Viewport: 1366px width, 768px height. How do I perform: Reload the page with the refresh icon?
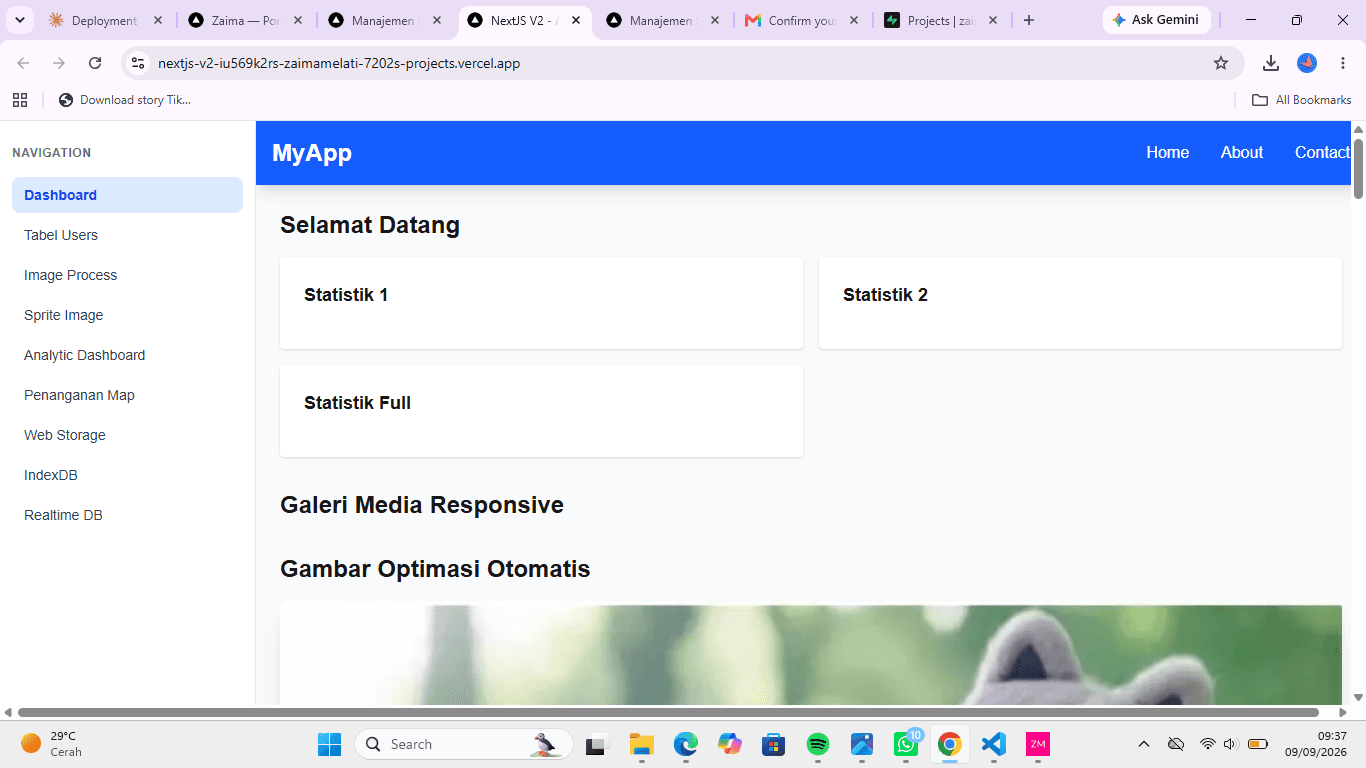click(x=95, y=63)
